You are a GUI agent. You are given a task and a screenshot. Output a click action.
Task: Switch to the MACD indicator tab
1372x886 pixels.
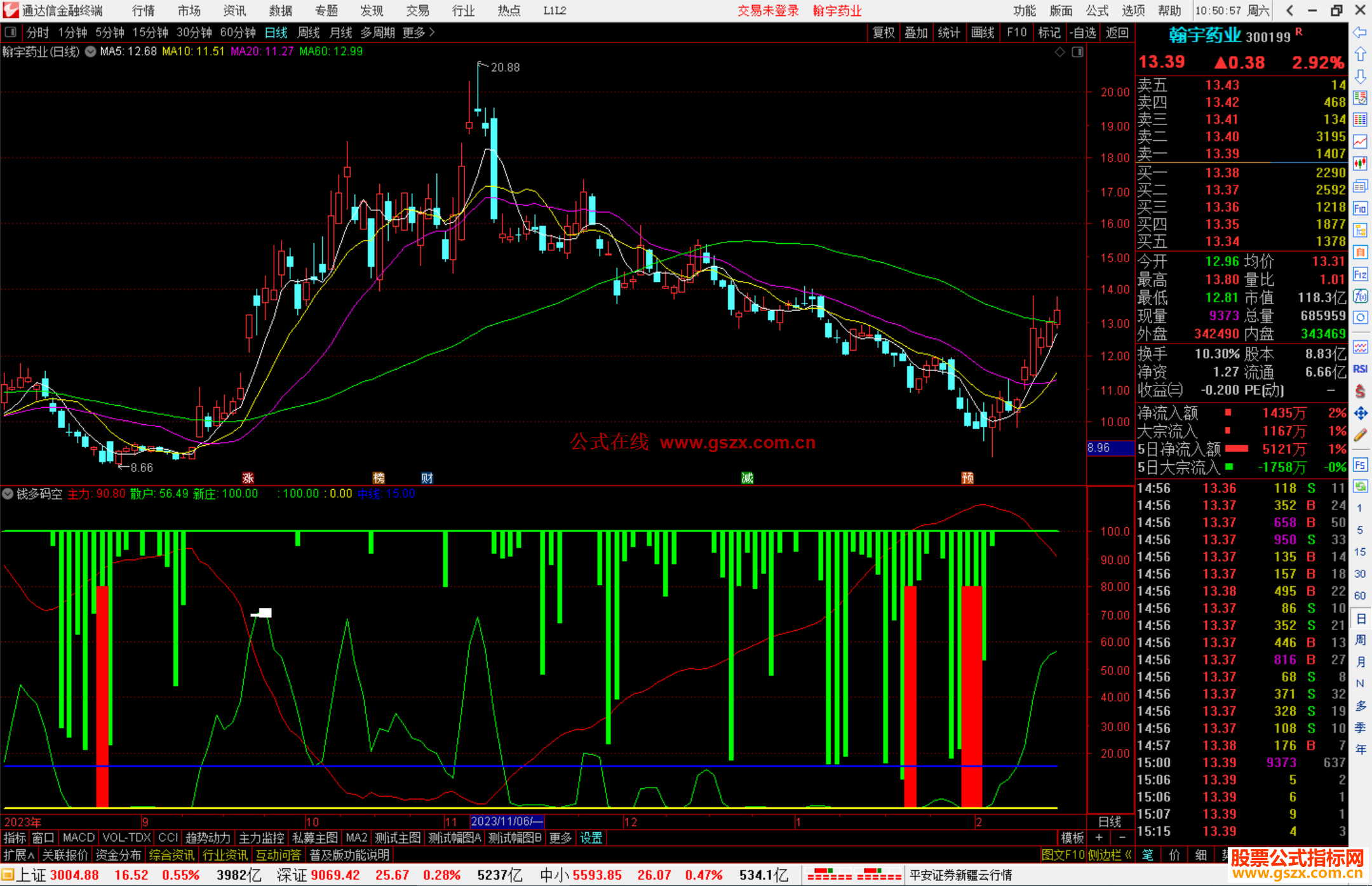click(x=79, y=838)
